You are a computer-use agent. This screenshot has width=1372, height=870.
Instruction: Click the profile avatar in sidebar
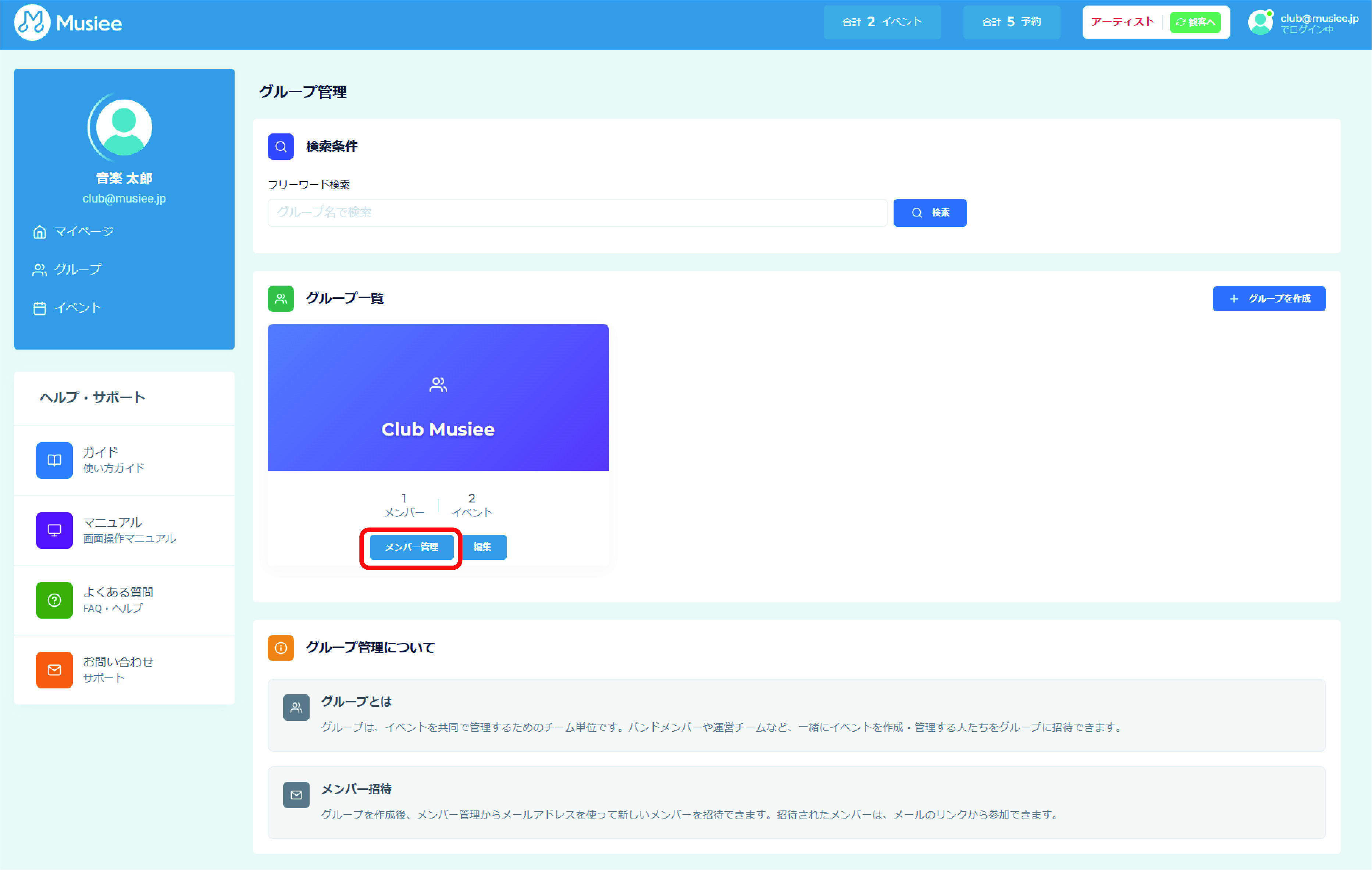[124, 127]
